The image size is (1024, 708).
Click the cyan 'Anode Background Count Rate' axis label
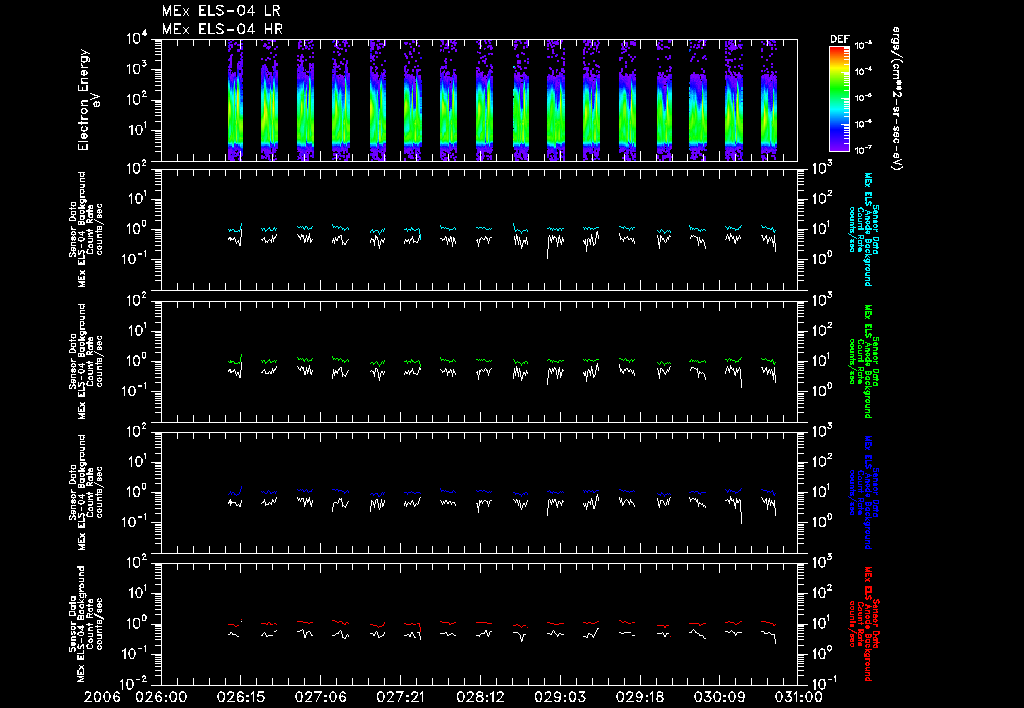click(863, 229)
